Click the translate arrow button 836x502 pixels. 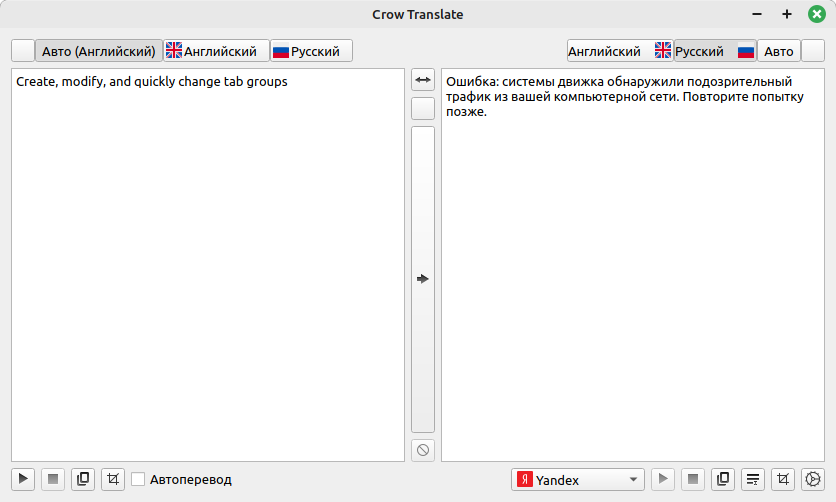(x=423, y=279)
